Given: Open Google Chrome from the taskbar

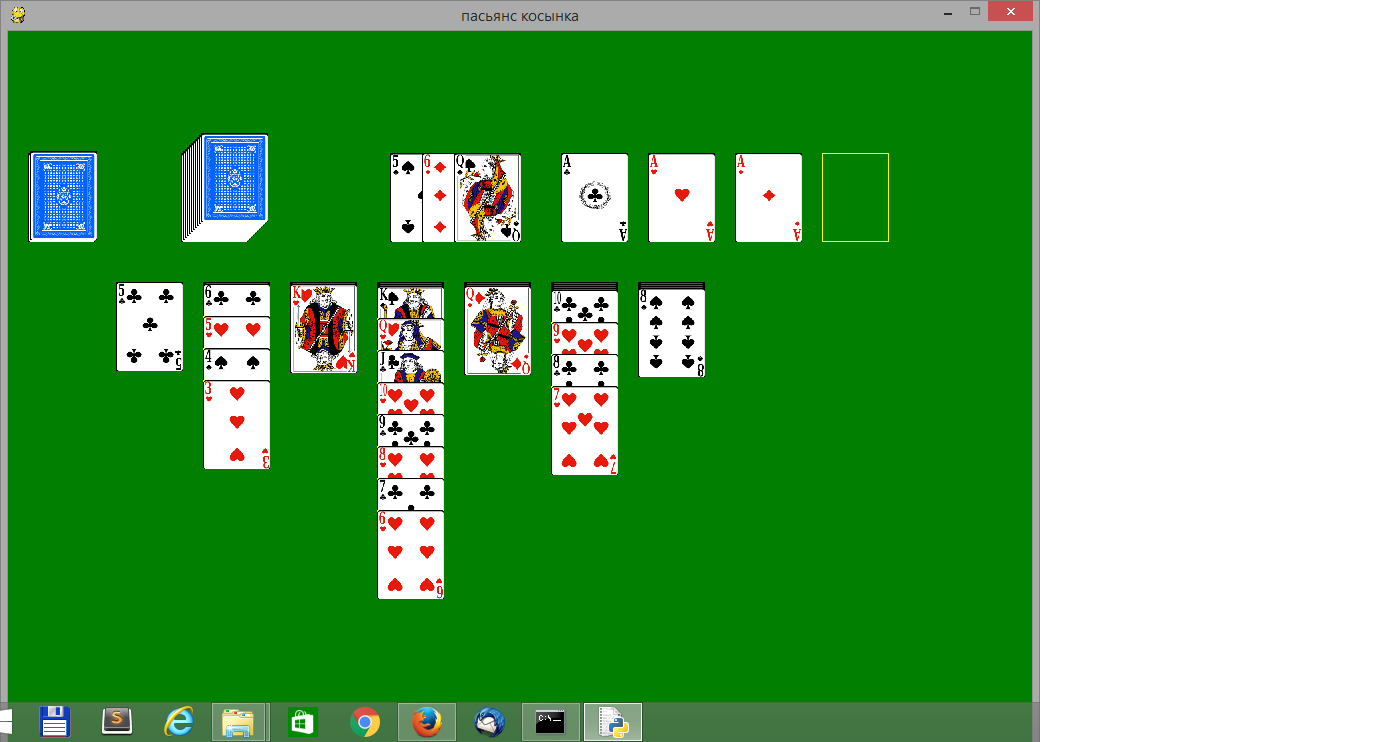Looking at the screenshot, I should click(x=365, y=722).
